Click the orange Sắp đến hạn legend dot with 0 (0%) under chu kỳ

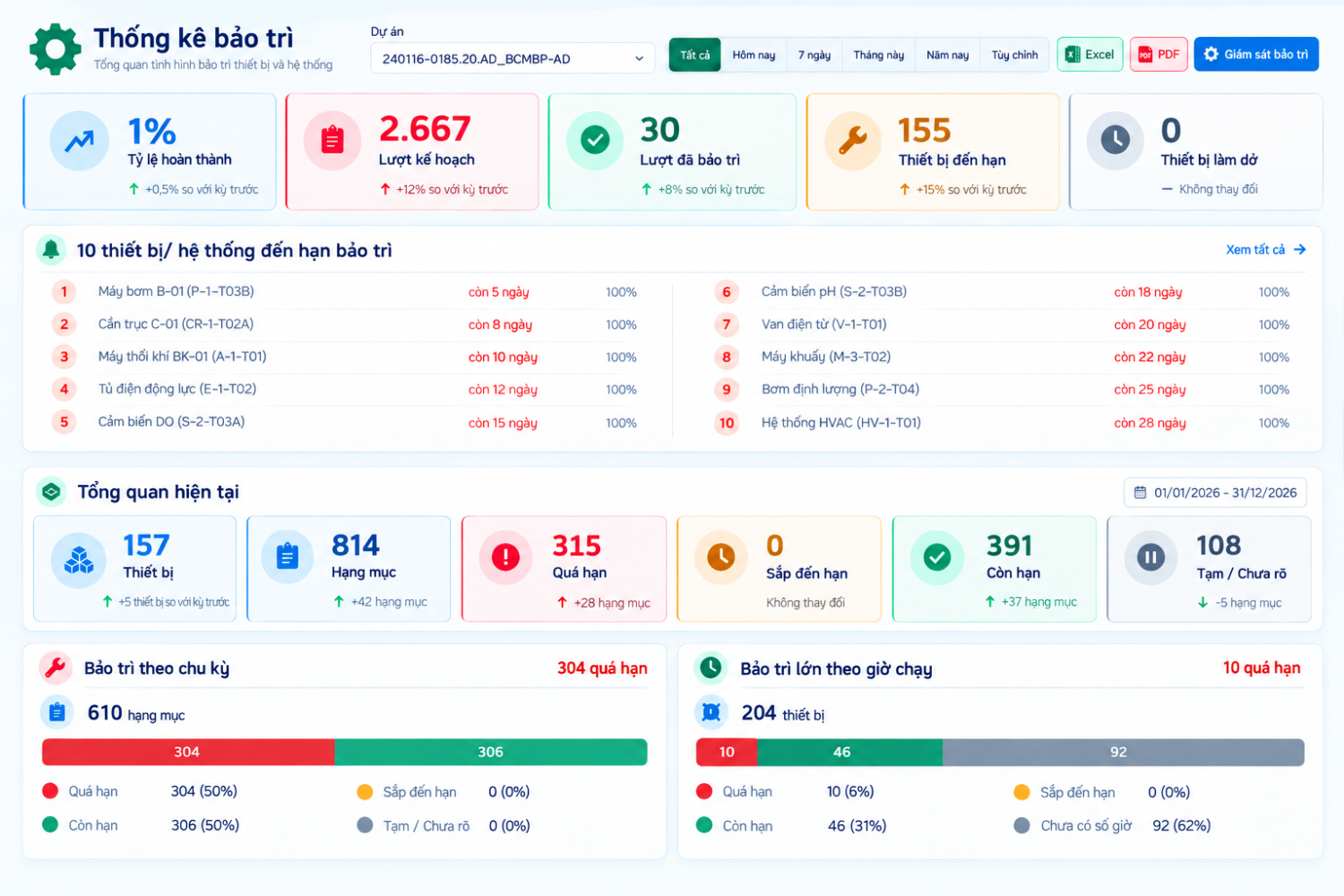(x=365, y=792)
